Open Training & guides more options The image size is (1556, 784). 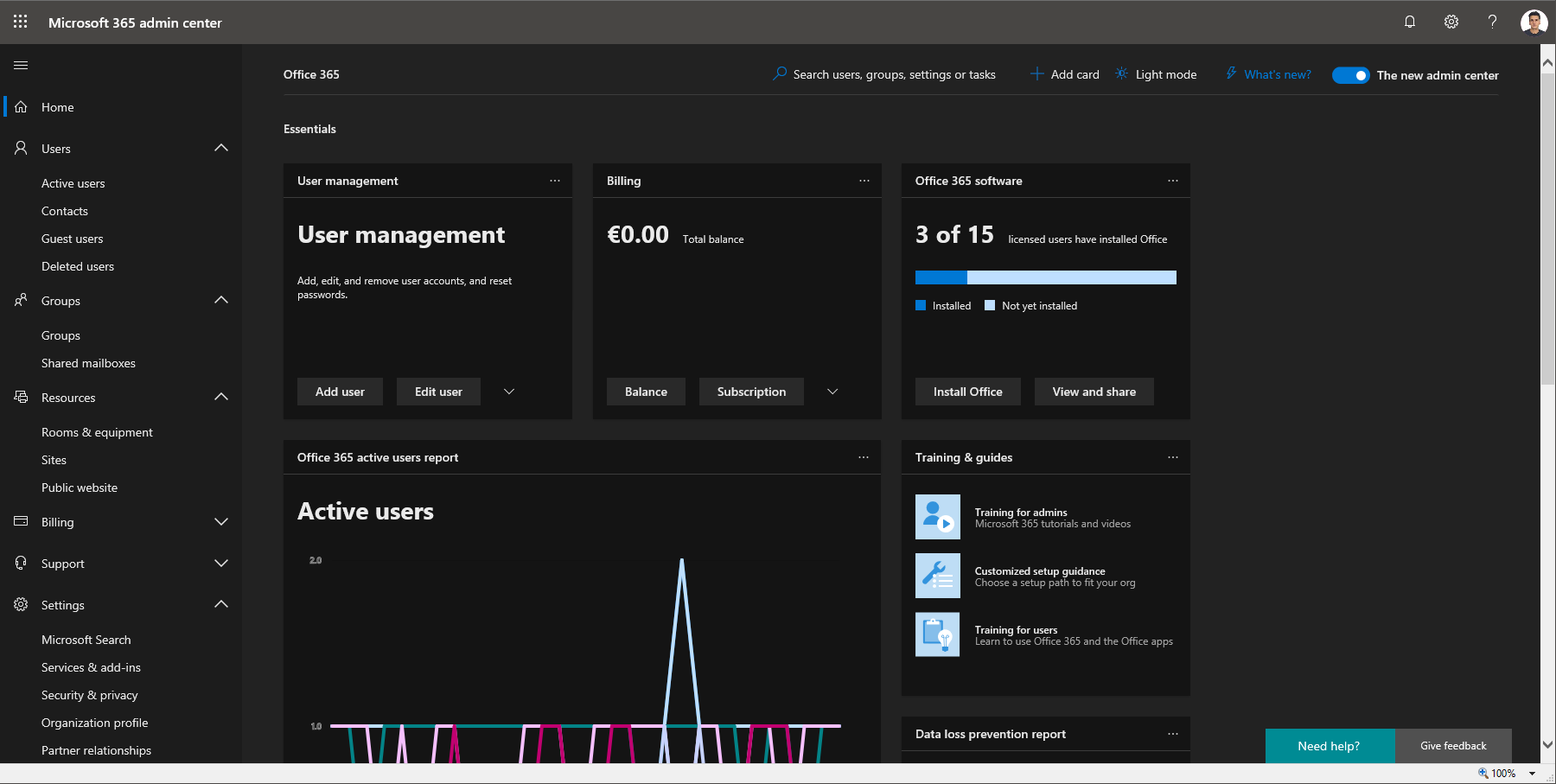(1173, 457)
